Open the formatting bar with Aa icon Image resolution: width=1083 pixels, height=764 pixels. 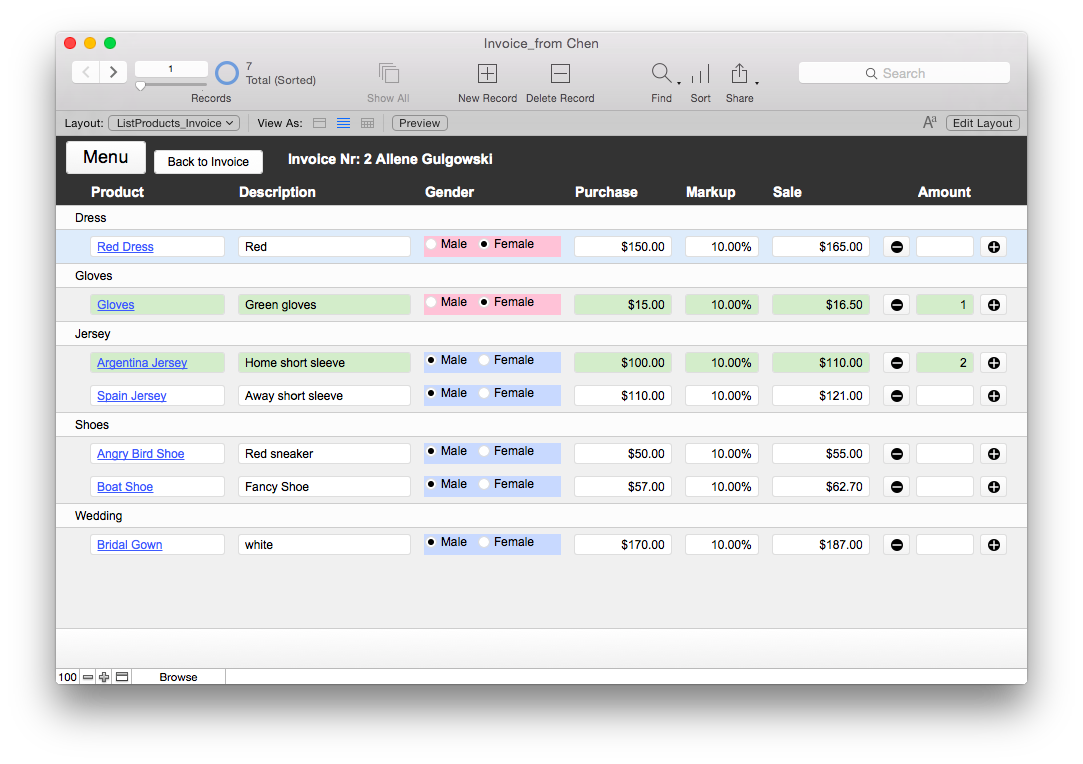coord(929,122)
